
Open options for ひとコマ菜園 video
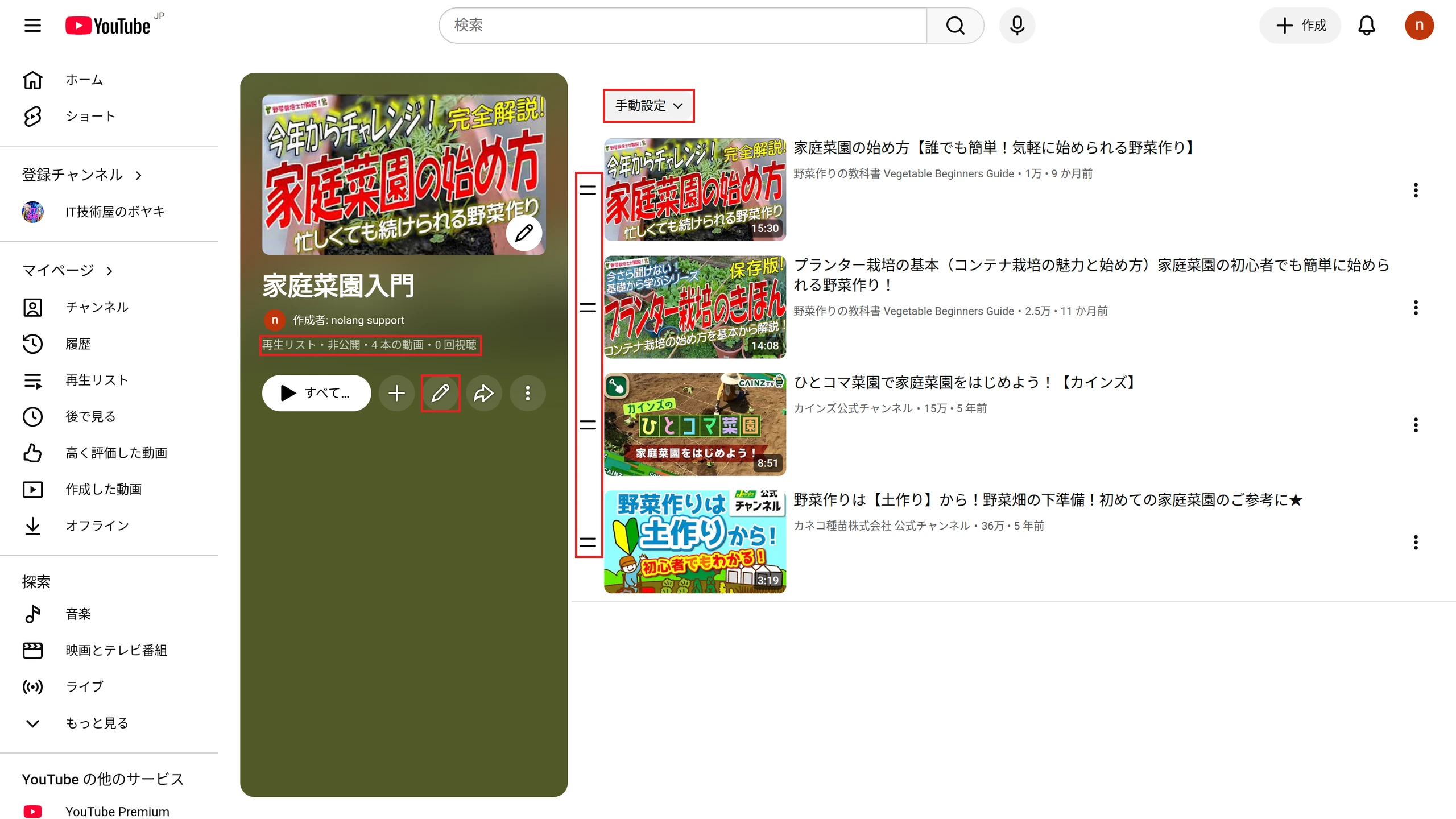1416,425
